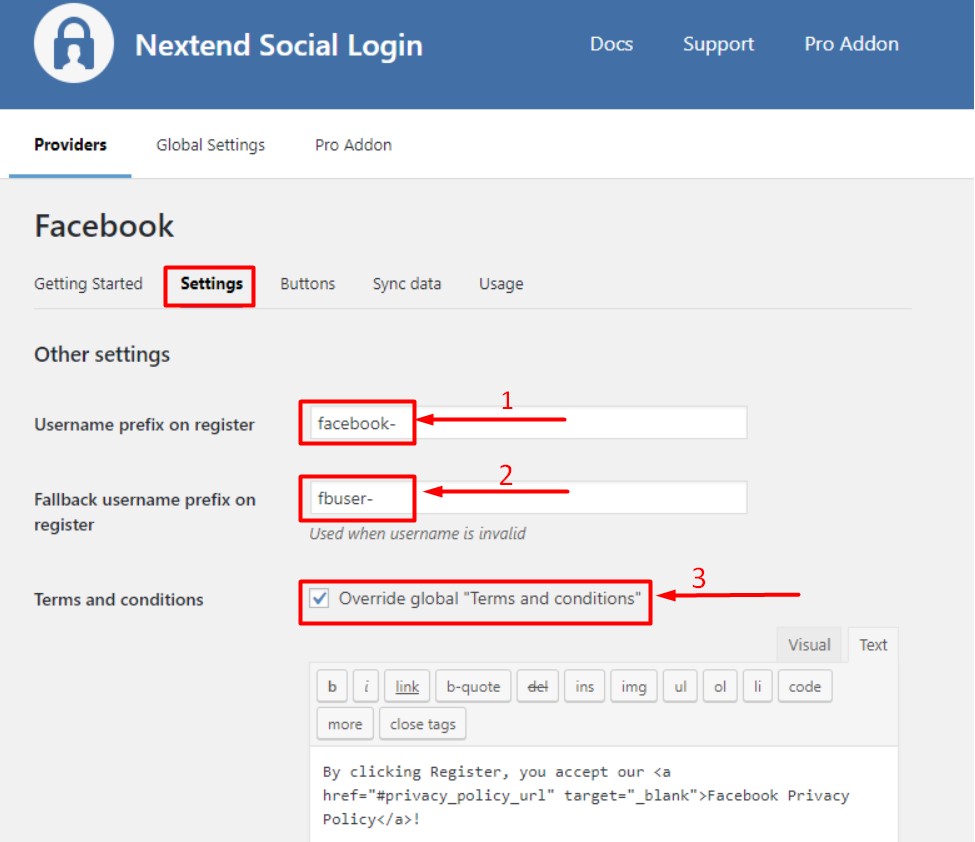Click the Nextend Social Login title text
The image size is (975, 842).
279,45
